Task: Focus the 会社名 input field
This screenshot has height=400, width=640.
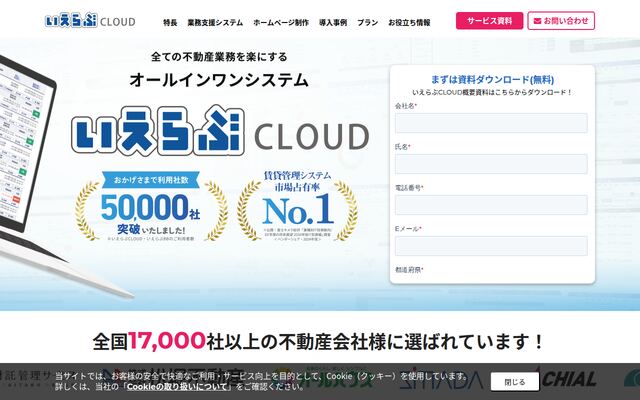Action: [491, 123]
